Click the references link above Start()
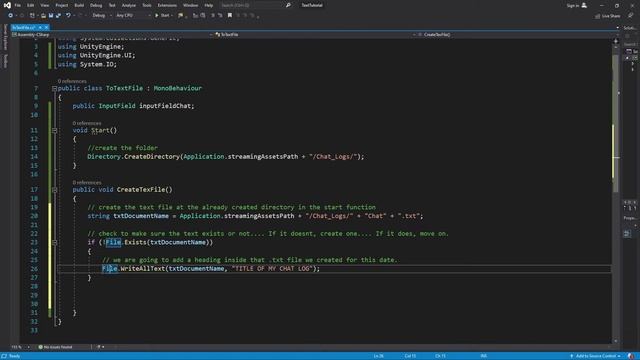 (87, 123)
